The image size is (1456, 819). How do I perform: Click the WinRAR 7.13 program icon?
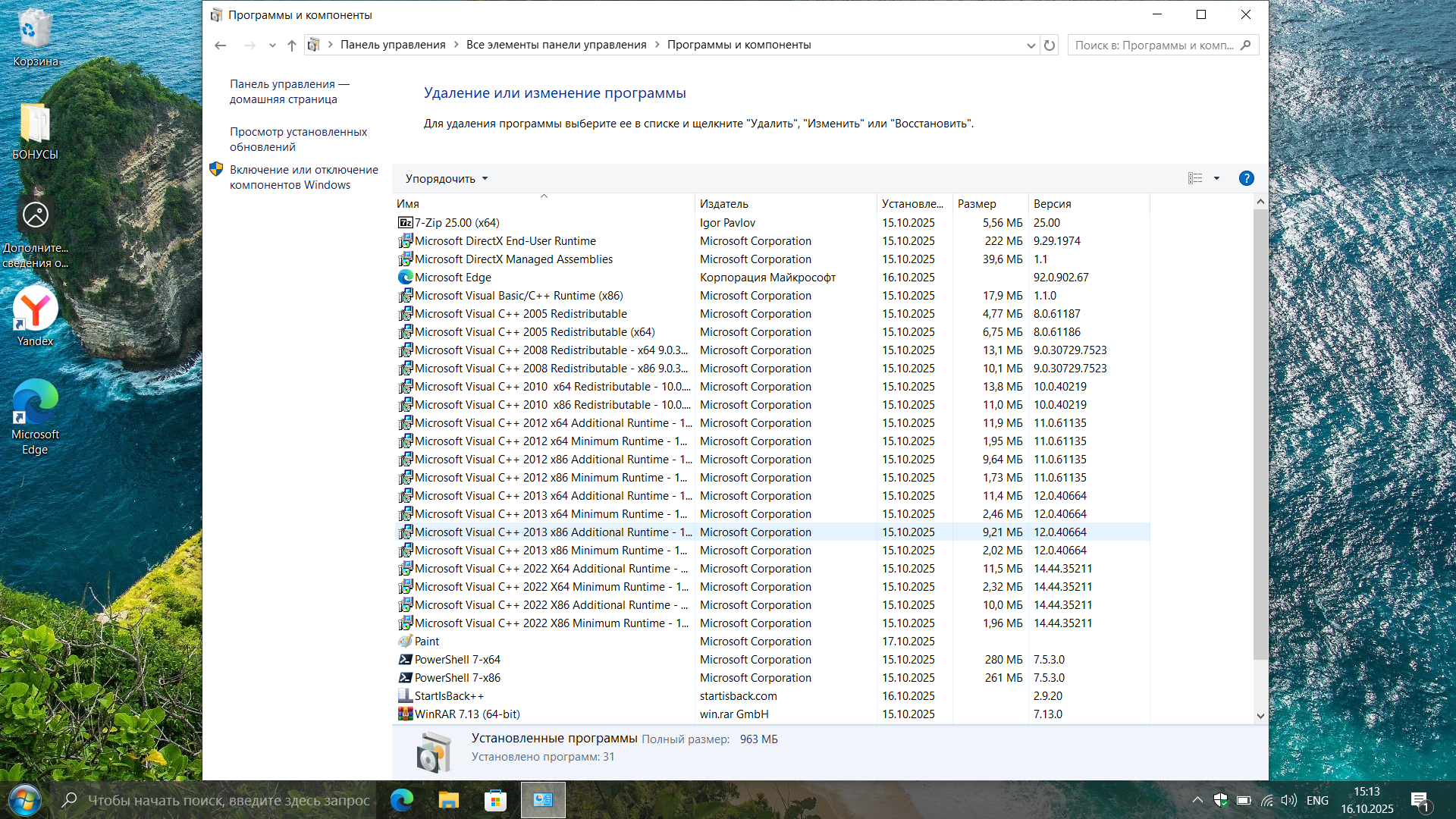point(406,714)
